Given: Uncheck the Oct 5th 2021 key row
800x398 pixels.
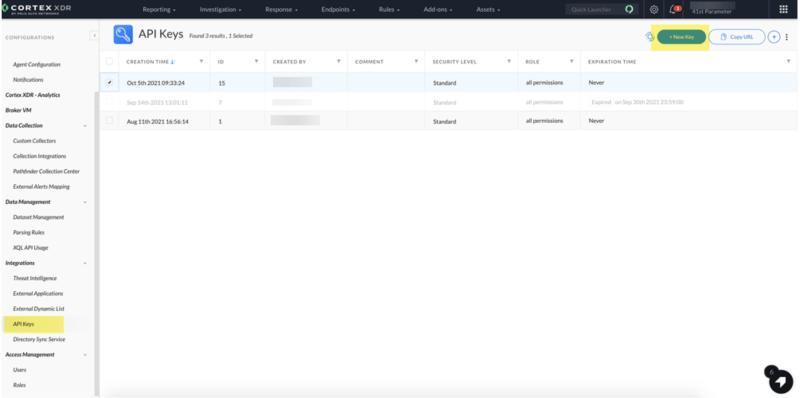Looking at the screenshot, I should pos(109,82).
